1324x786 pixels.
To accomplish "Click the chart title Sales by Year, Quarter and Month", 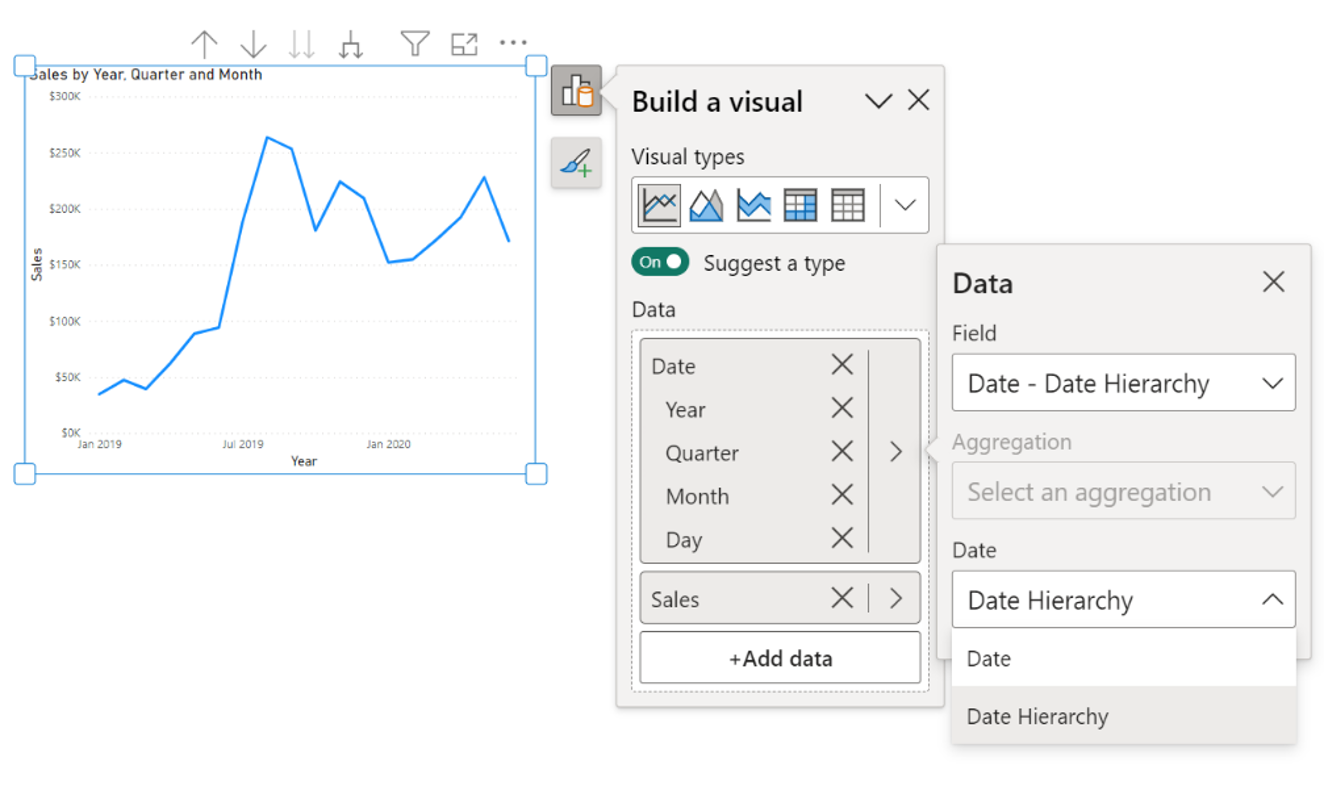I will pos(146,74).
